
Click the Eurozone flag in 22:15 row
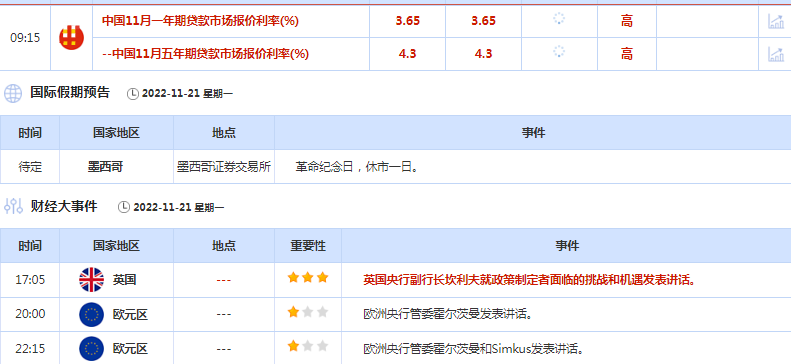click(91, 349)
